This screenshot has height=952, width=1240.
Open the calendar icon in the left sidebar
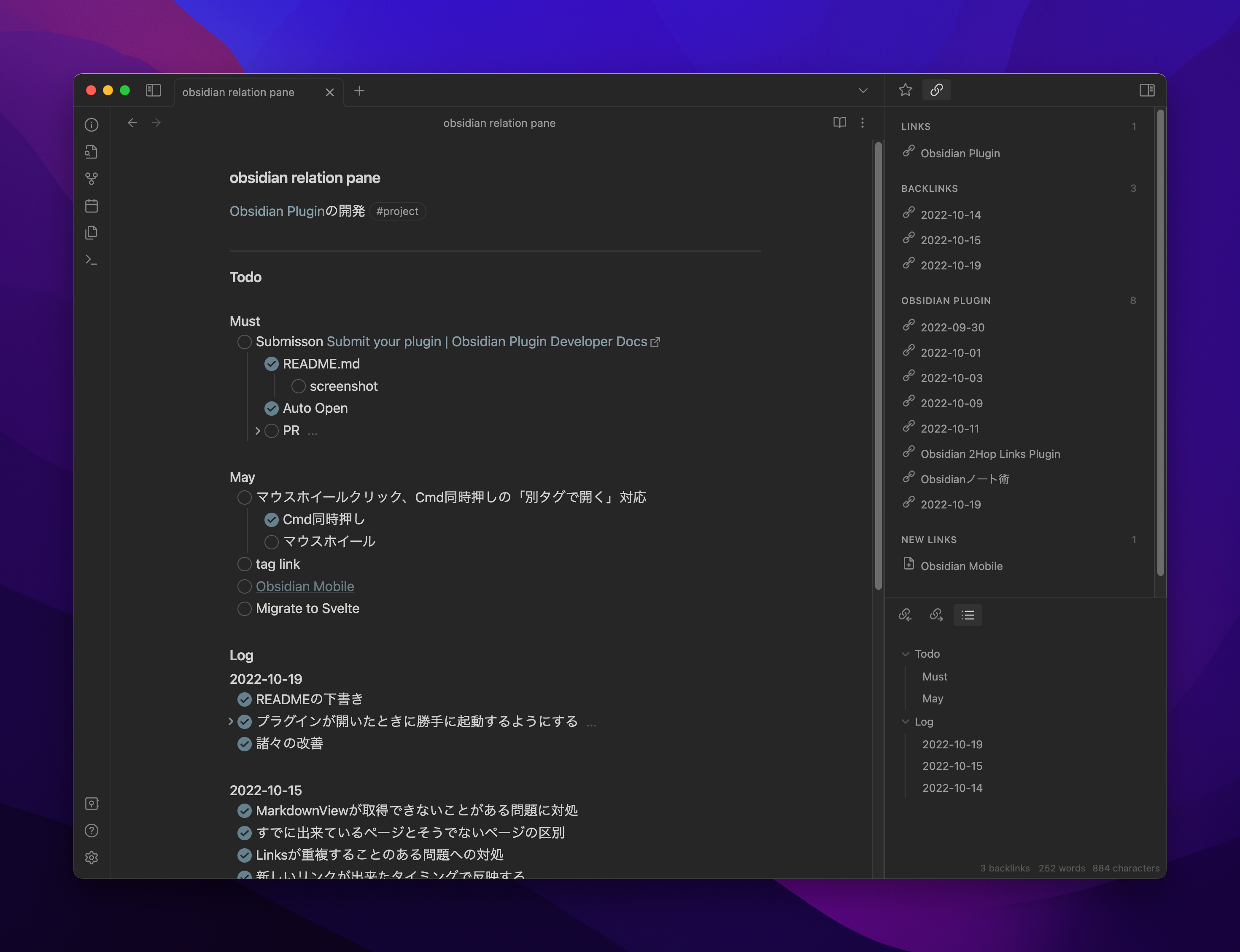click(91, 206)
